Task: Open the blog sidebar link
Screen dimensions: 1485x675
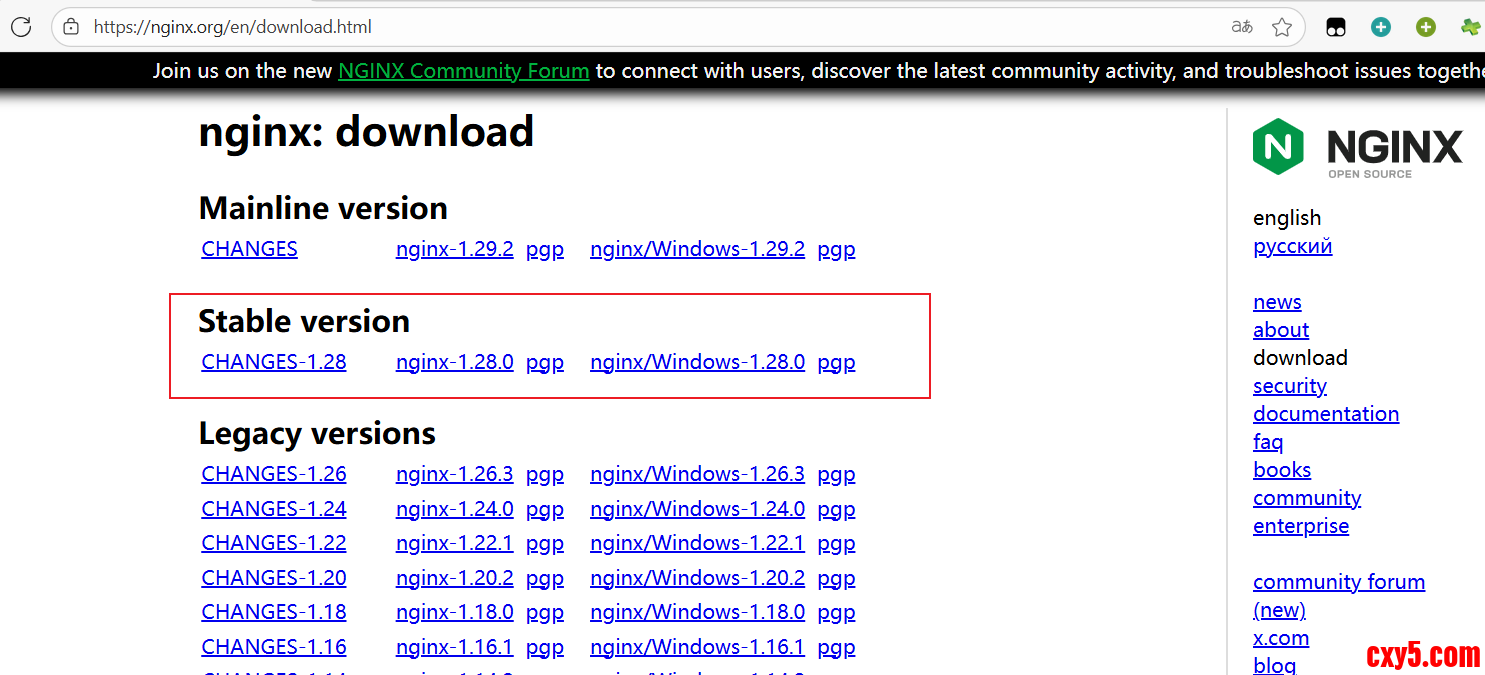Action: 1275,665
